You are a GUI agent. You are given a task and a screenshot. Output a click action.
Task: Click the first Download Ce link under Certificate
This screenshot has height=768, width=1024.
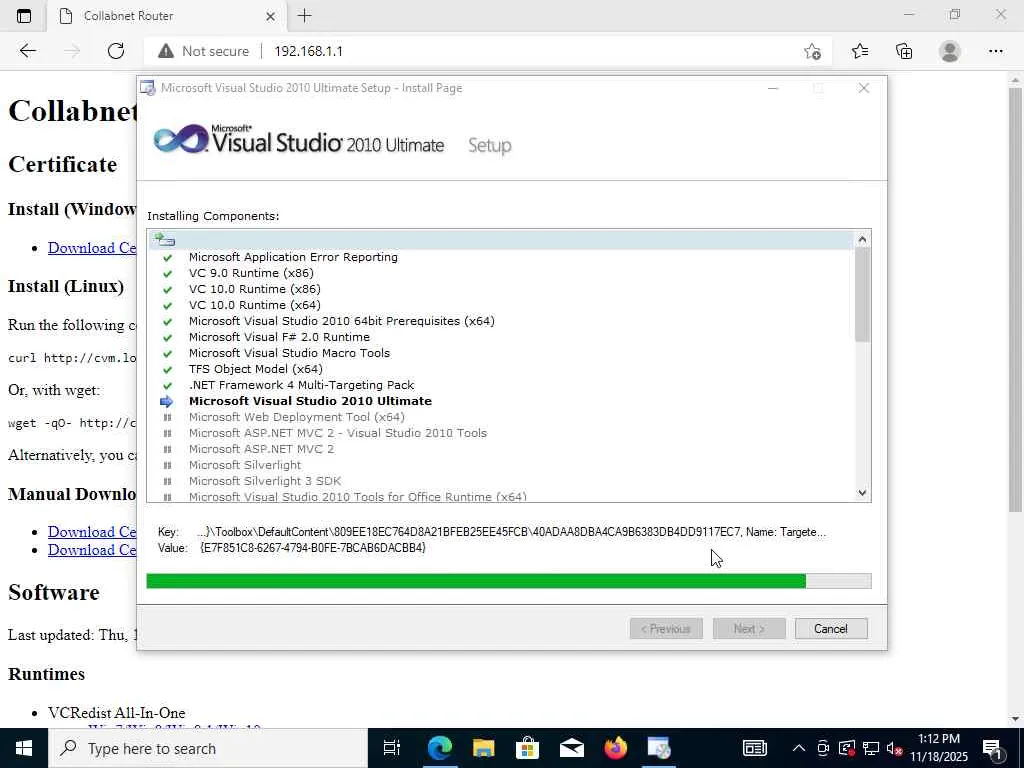coord(92,248)
